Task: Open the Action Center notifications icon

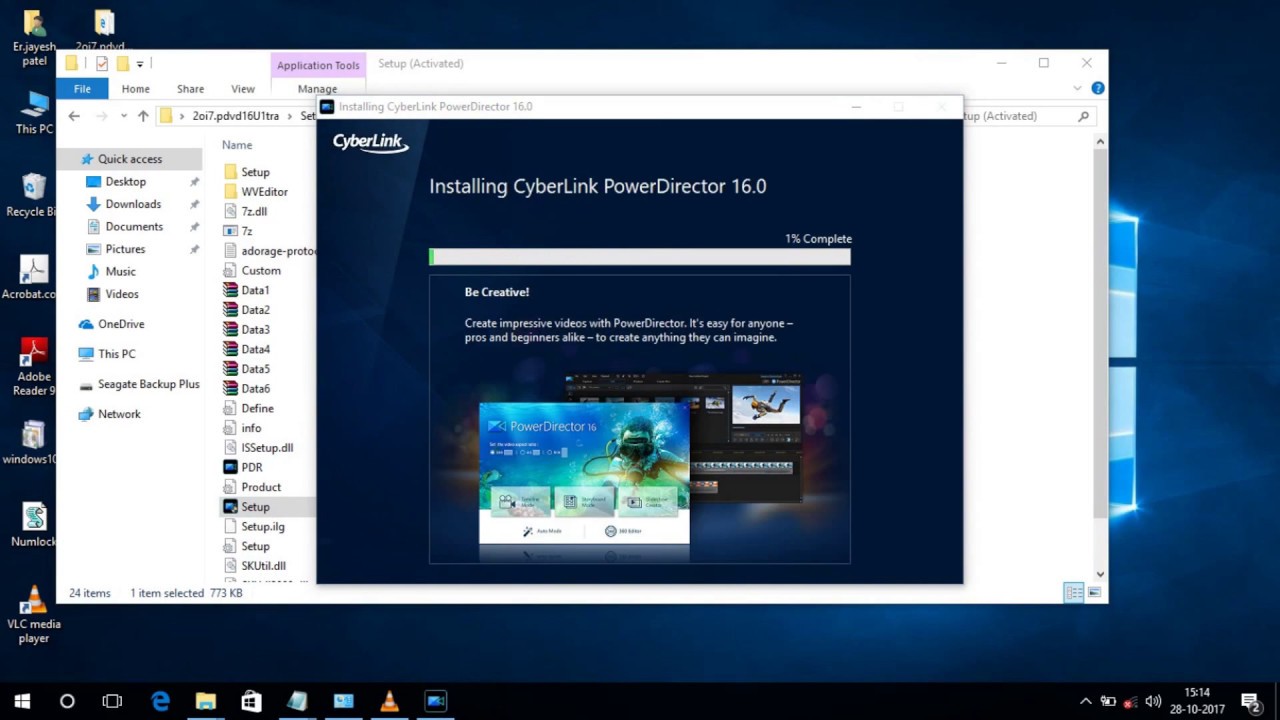Action: point(1250,701)
